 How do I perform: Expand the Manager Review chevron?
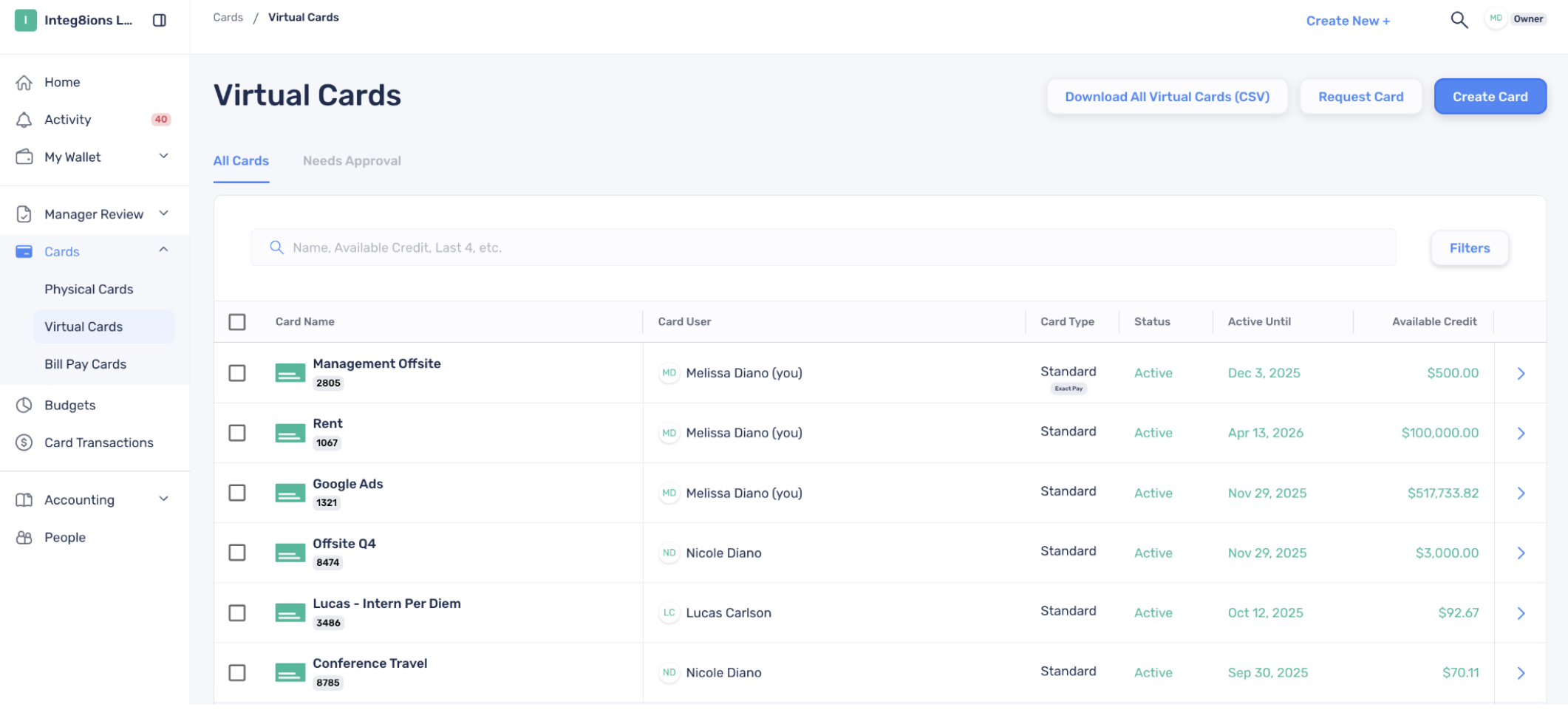point(164,213)
